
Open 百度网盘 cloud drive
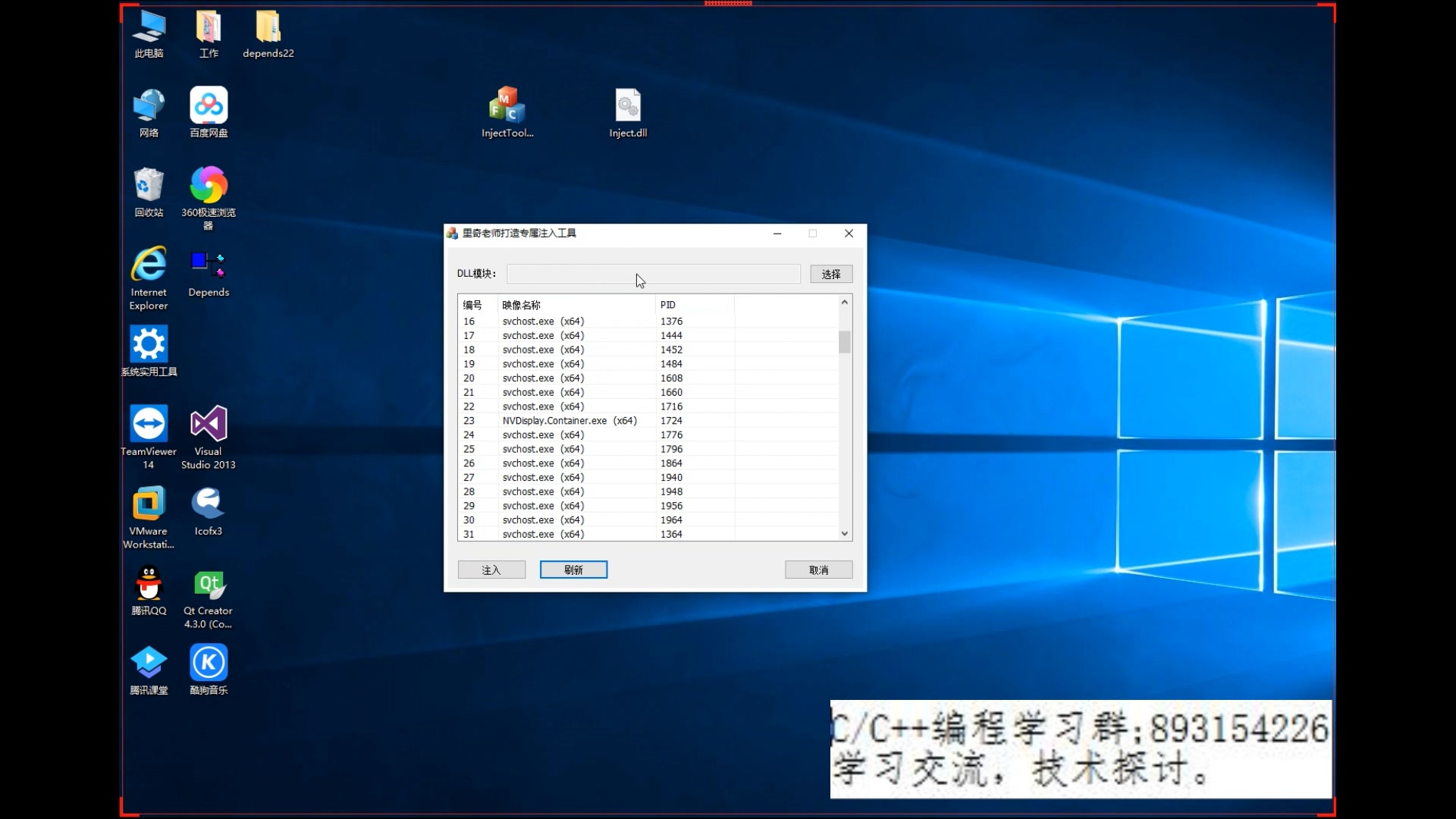pos(208,105)
